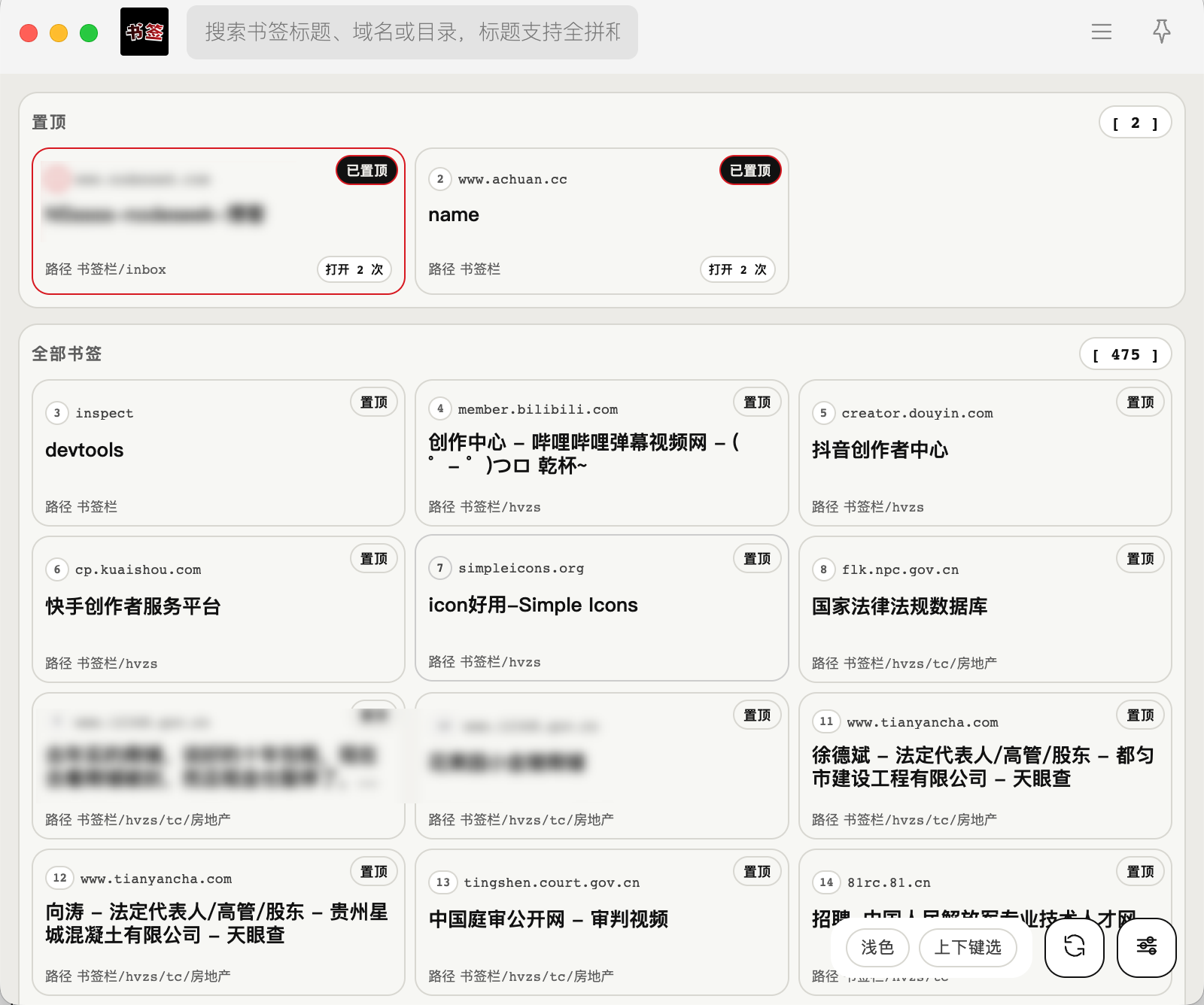Screen dimensions: 1204x1005
Task: Click the inspect label on devtools card
Action: click(x=105, y=413)
